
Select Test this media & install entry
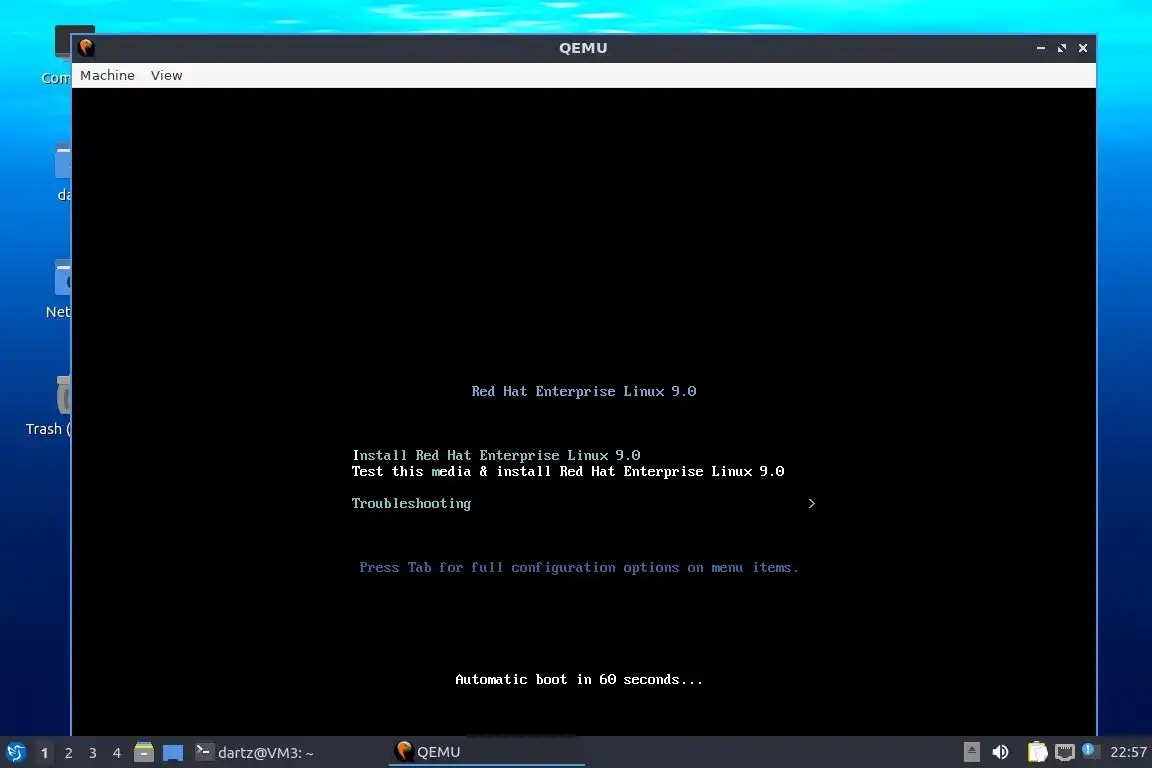click(x=568, y=472)
